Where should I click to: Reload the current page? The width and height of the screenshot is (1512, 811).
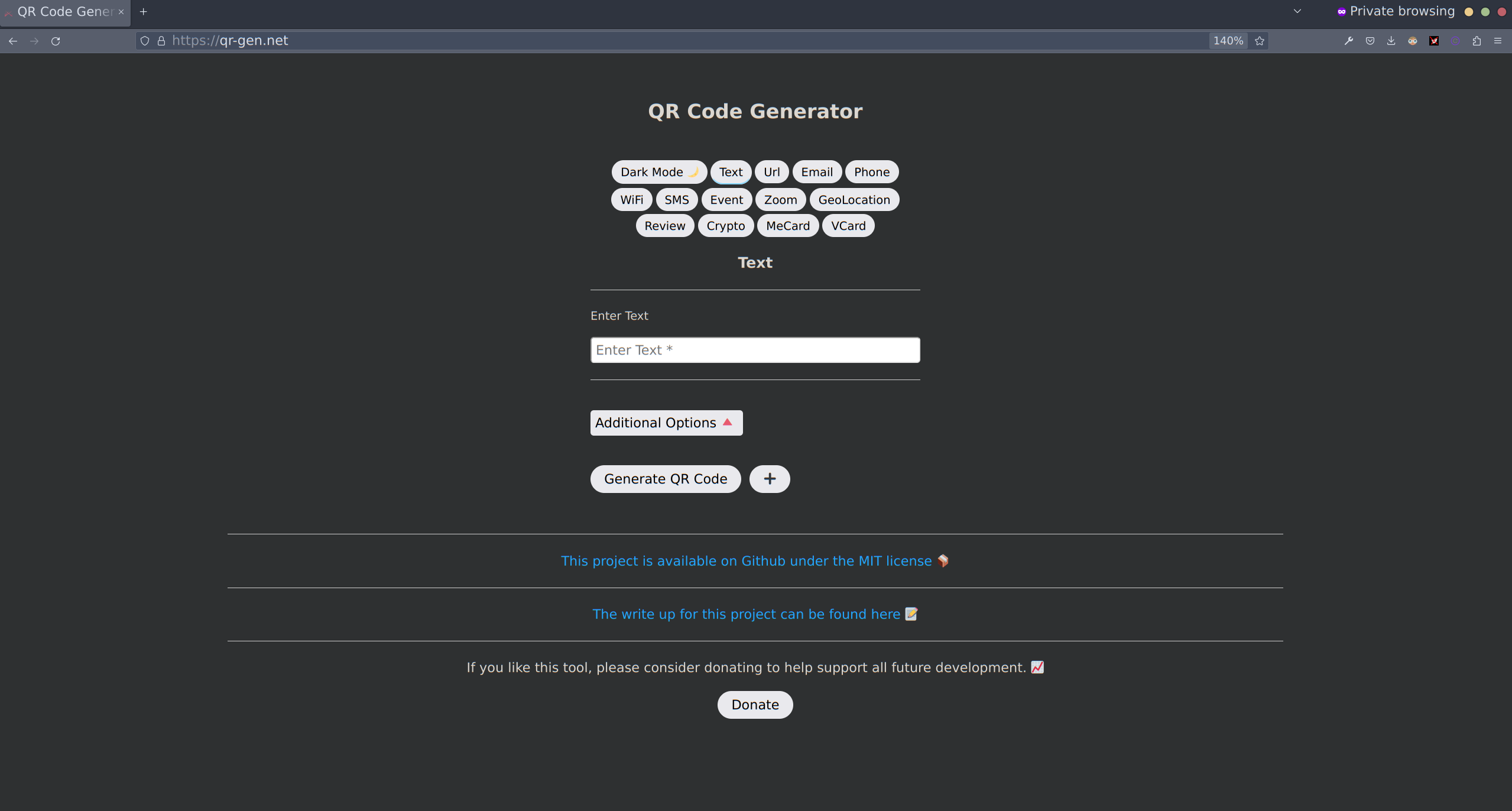point(56,41)
